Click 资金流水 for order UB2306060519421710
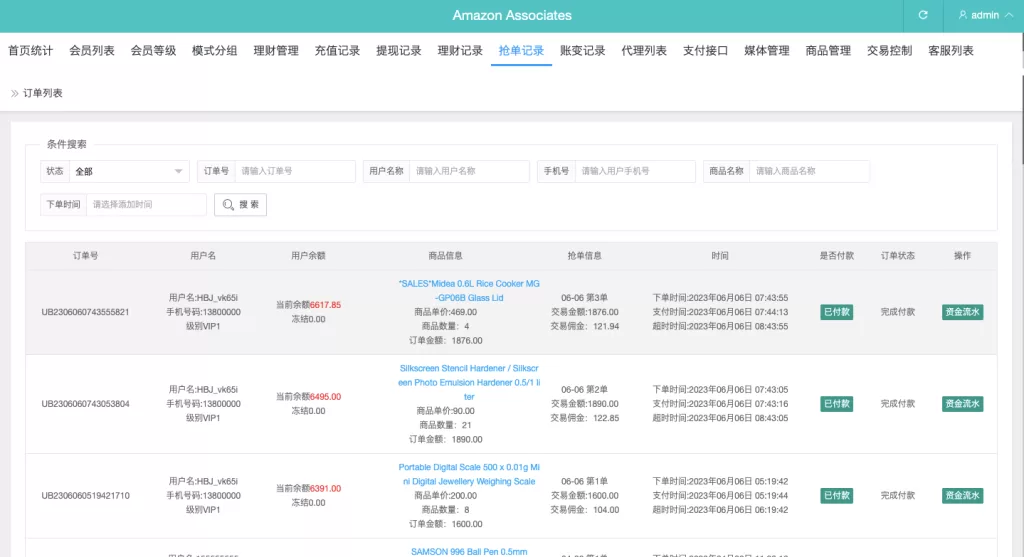The height and width of the screenshot is (557, 1024). pyautogui.click(x=963, y=496)
